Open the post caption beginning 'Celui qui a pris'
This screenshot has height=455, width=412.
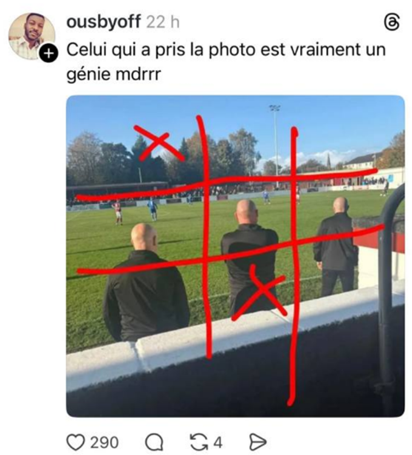pyautogui.click(x=226, y=62)
